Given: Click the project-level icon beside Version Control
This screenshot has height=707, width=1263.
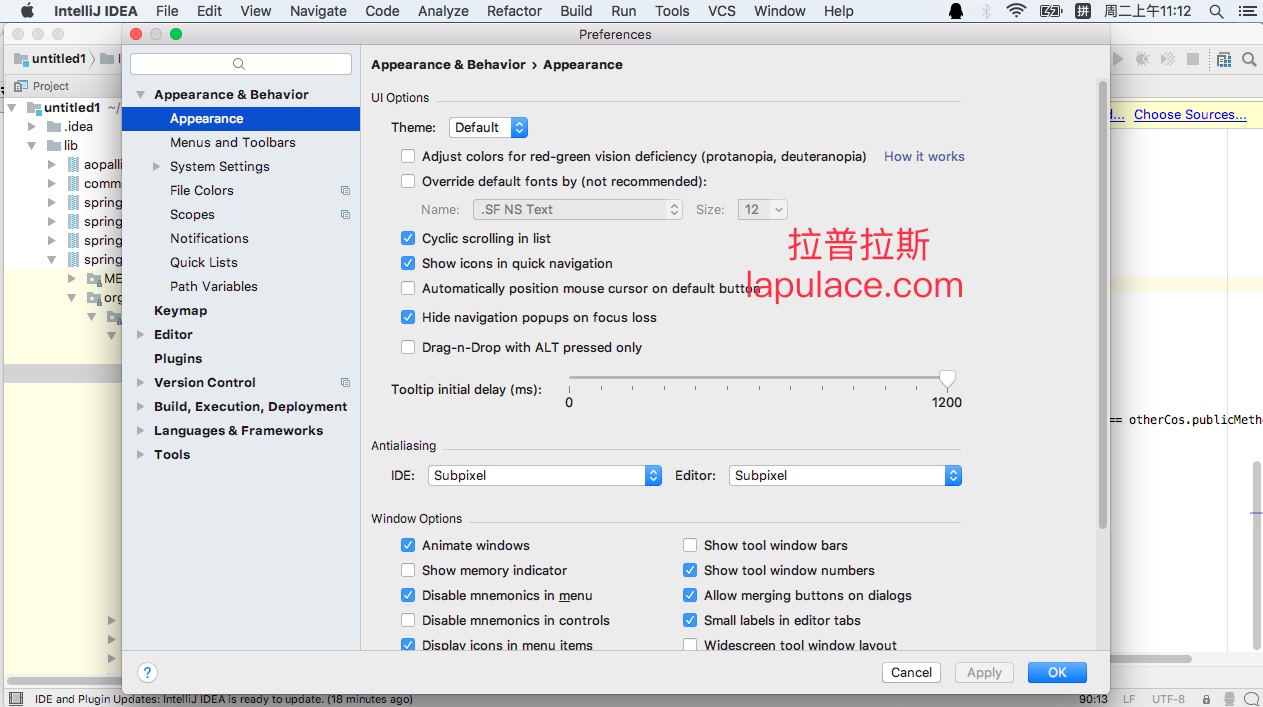Looking at the screenshot, I should [345, 382].
